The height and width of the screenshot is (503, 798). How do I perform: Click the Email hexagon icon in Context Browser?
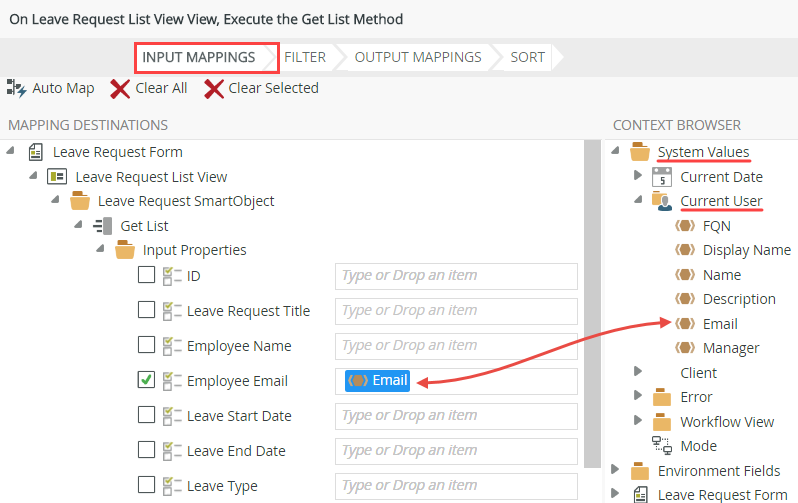(x=685, y=324)
